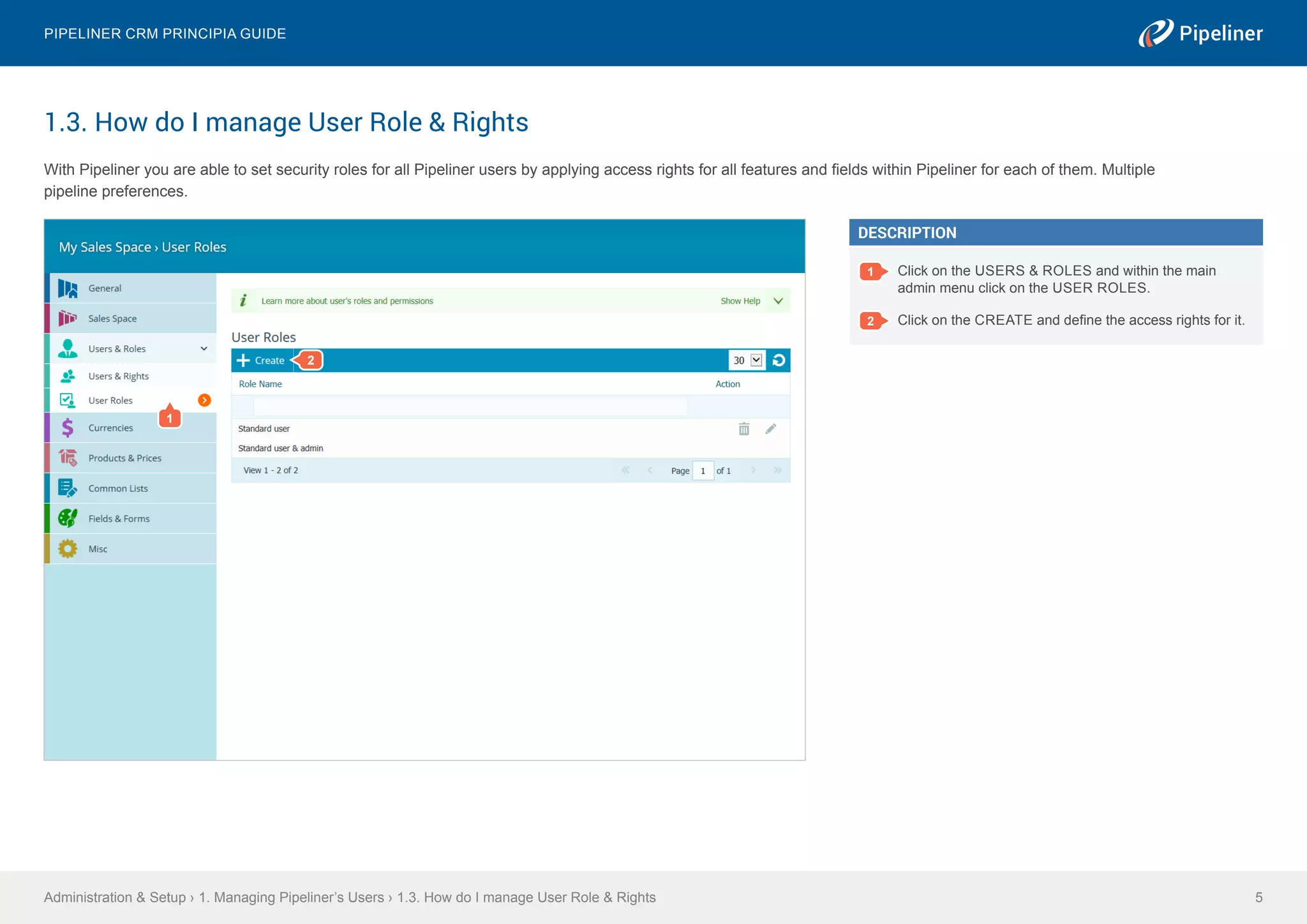Choose the Users & Rights icon

coord(68,376)
